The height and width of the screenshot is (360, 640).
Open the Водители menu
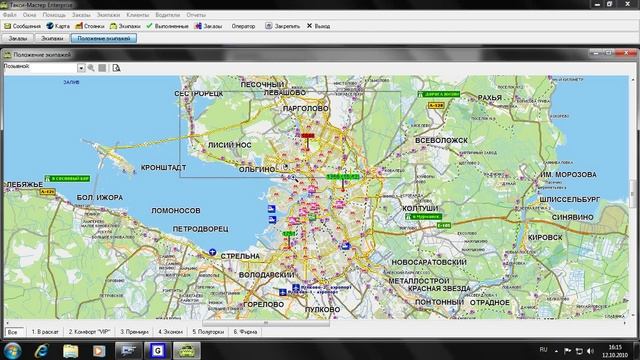click(167, 15)
